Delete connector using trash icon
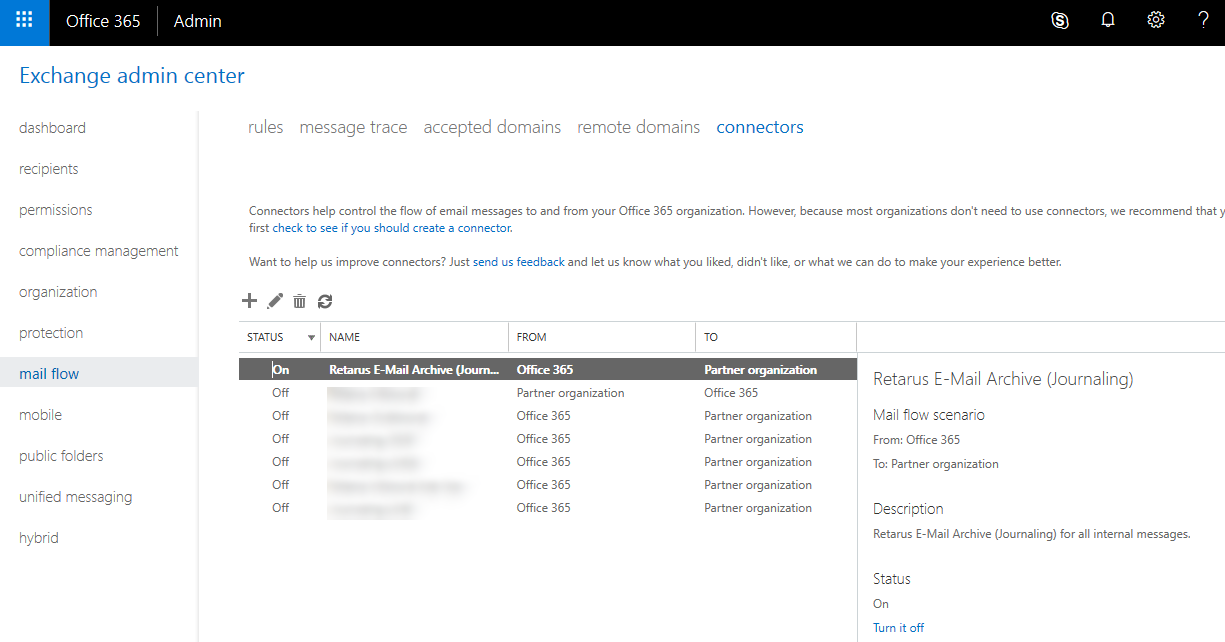 [299, 301]
